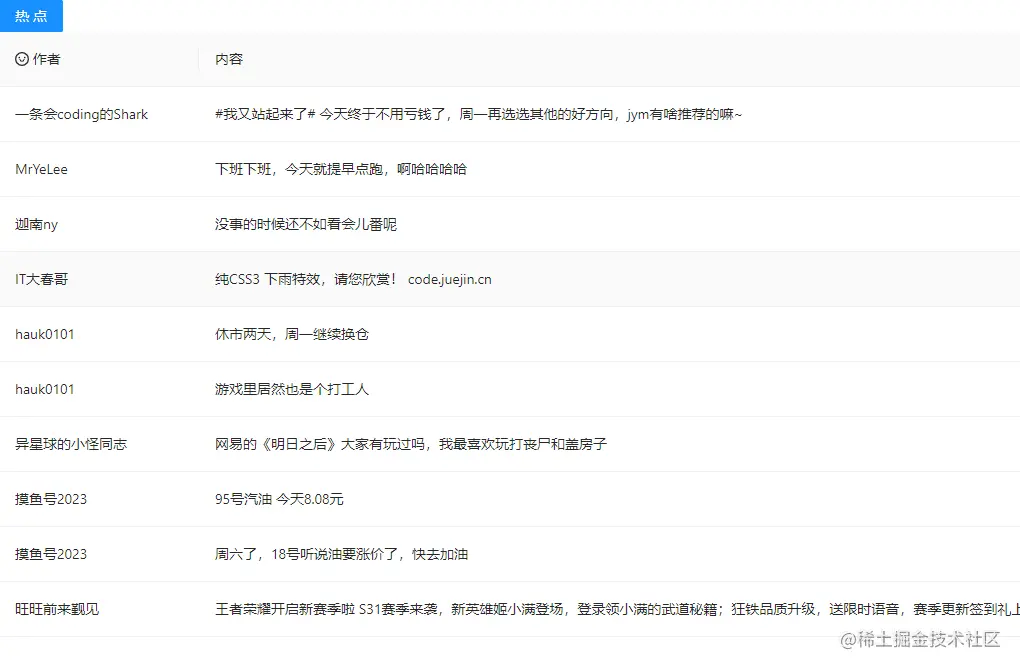Select the post 王者荣耀开启新赛季啦

617,609
